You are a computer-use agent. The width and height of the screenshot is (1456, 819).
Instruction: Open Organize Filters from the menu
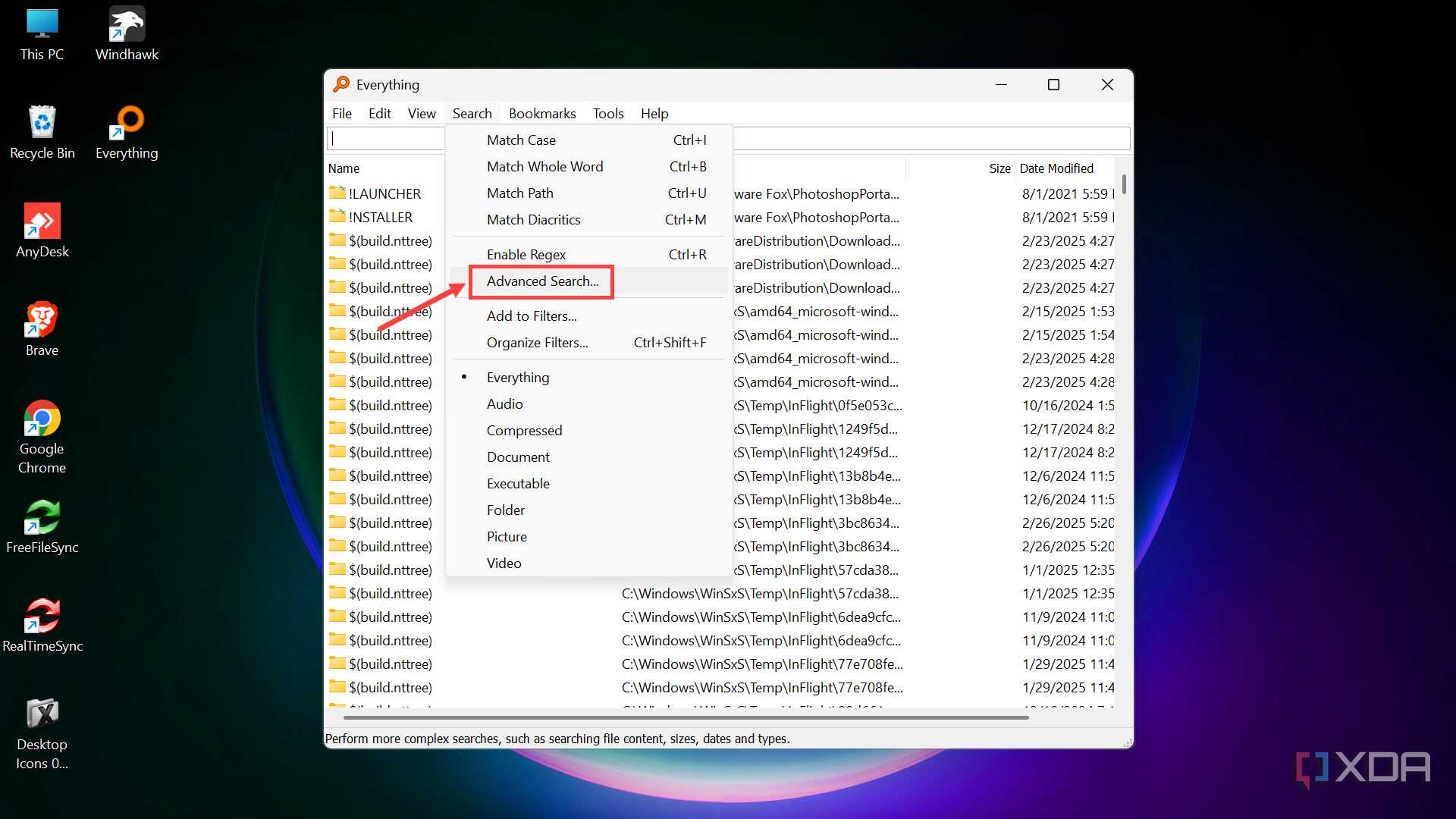tap(589, 343)
